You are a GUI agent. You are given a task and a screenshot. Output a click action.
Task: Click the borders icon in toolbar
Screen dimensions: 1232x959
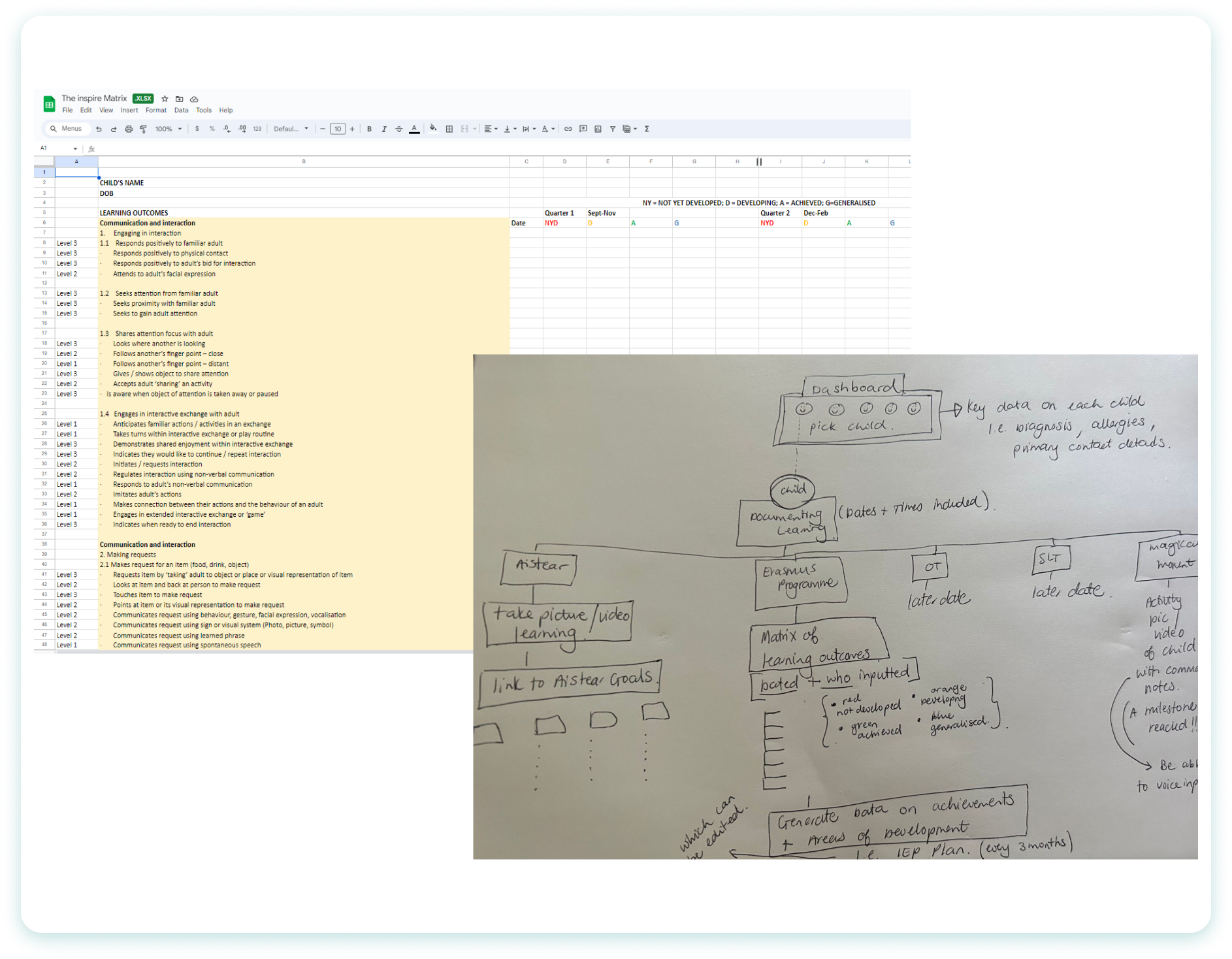pos(449,129)
